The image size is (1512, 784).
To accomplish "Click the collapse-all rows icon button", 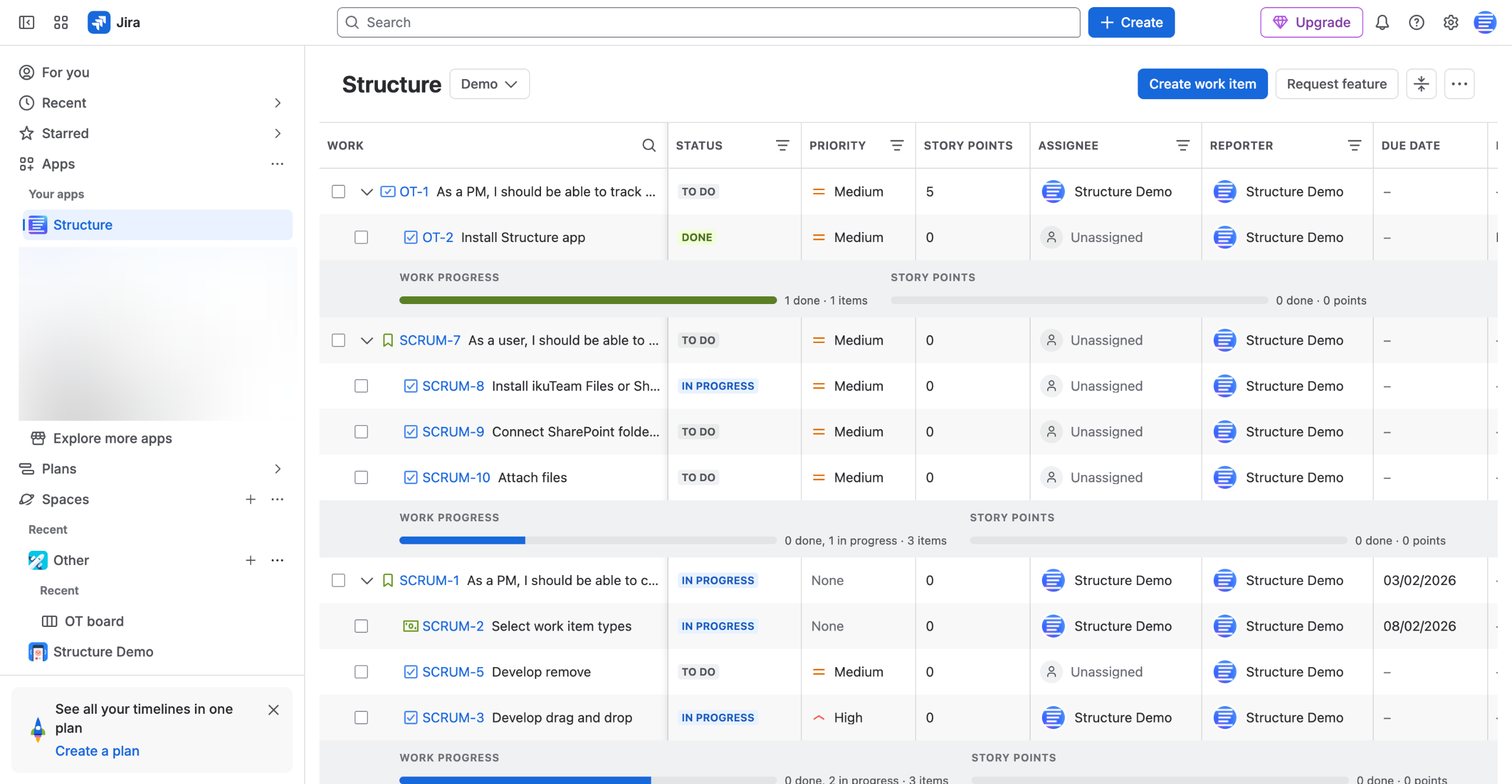I will pos(1421,84).
